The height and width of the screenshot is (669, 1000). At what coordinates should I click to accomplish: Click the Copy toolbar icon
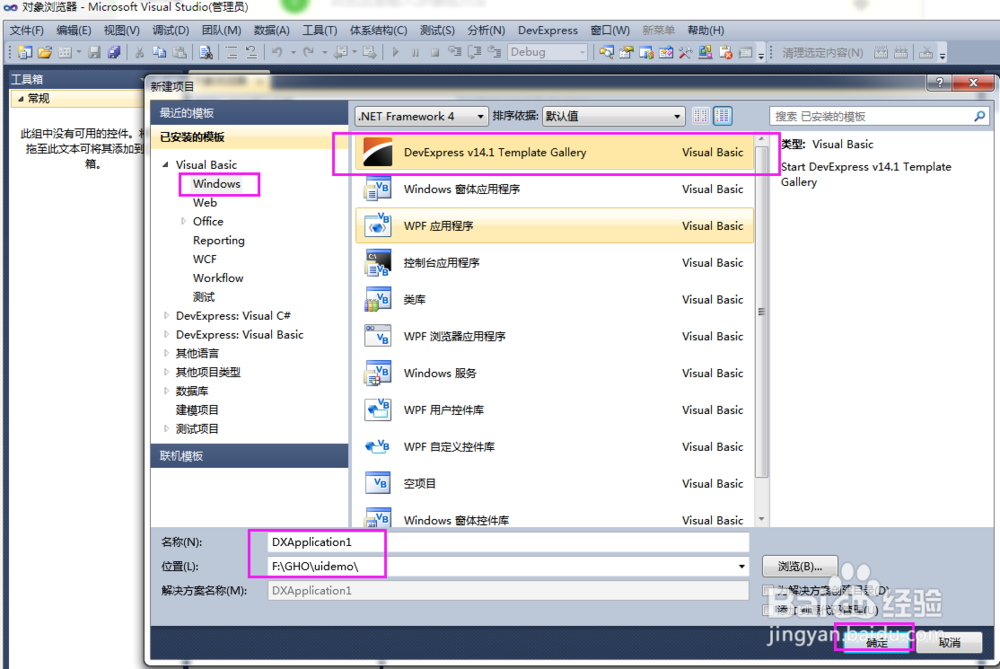tap(159, 52)
